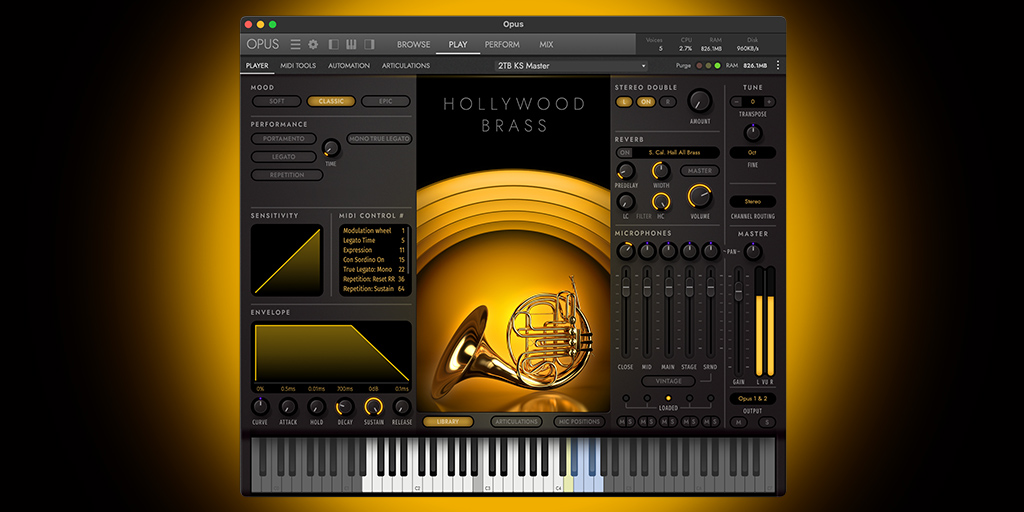Toggle Repetition performance mode
This screenshot has width=1024, height=512.
(287, 175)
